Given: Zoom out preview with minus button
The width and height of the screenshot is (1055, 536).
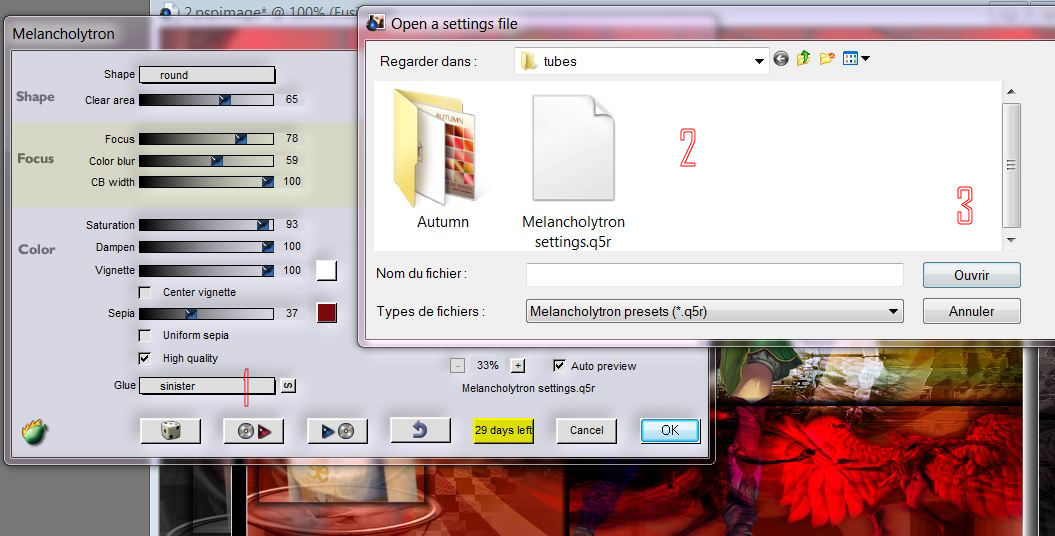Looking at the screenshot, I should pyautogui.click(x=457, y=365).
